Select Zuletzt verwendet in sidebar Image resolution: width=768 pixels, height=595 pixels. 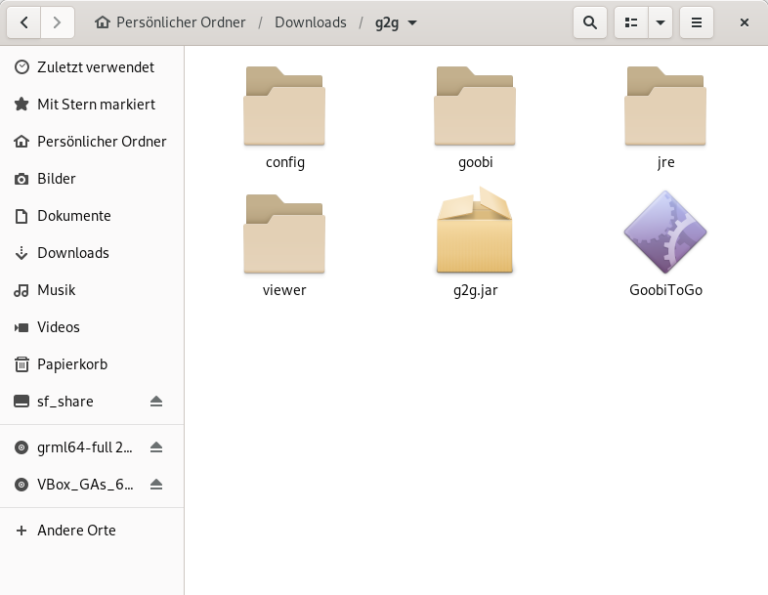[x=95, y=67]
